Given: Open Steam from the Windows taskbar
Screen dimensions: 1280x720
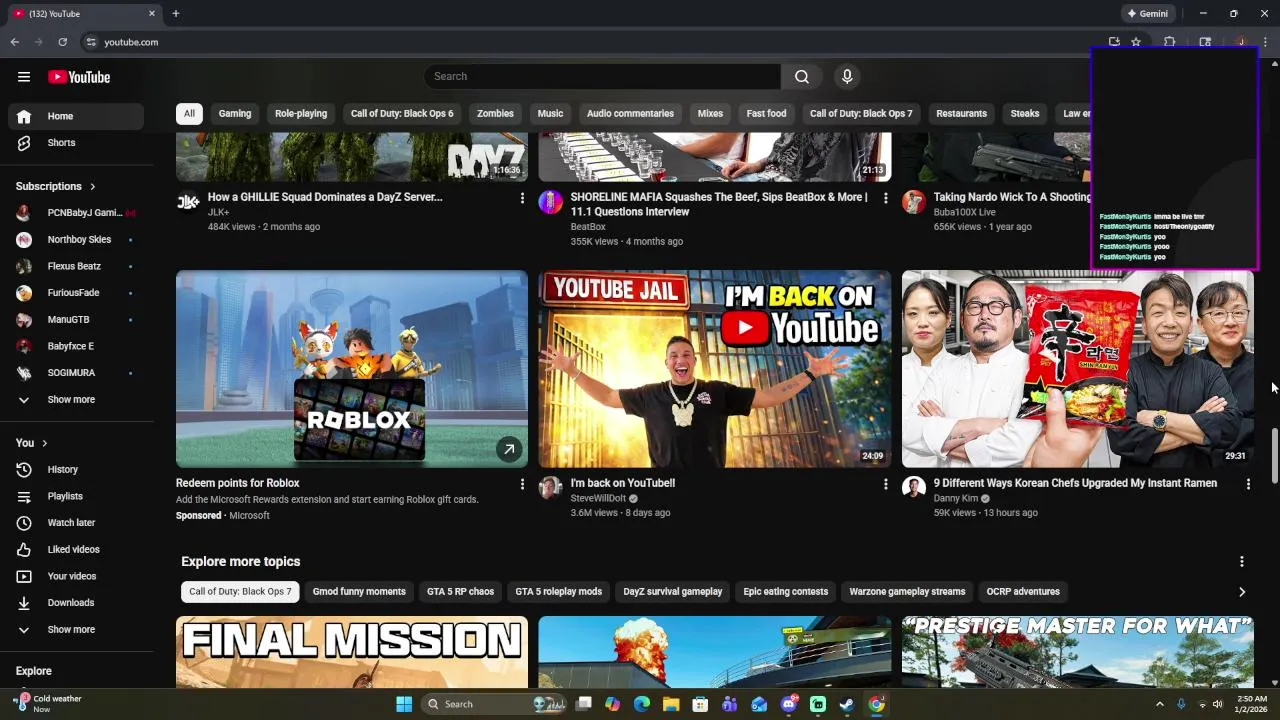Looking at the screenshot, I should point(847,704).
